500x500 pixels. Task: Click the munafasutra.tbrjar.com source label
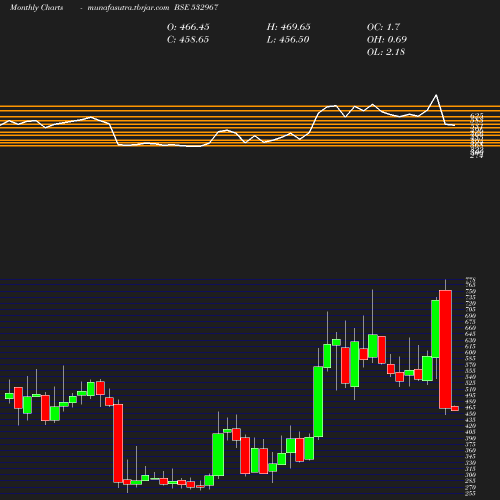tap(128, 8)
